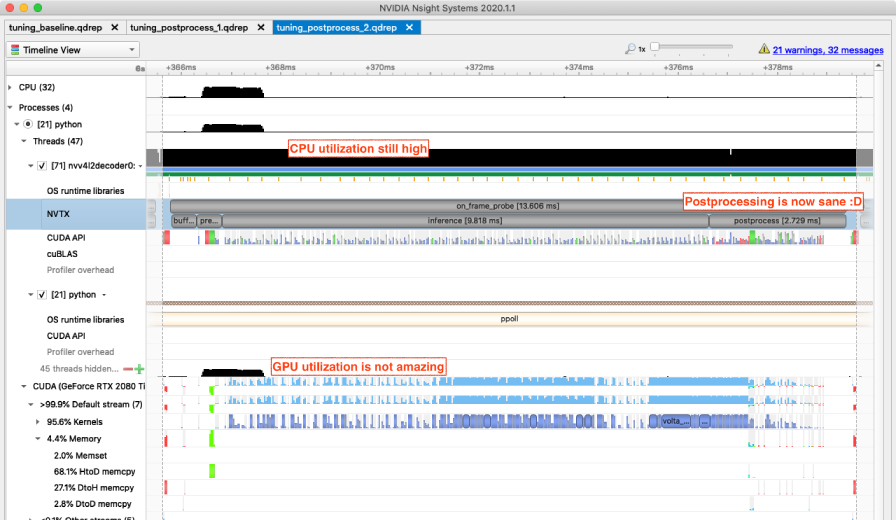Screen dimensions: 896x520
Task: Select the tuning_postprocess_2.qdrep tab
Action: coord(337,27)
